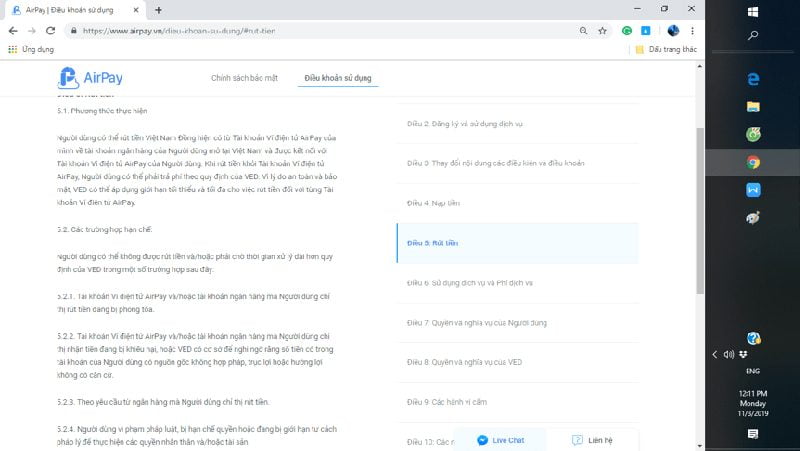Open the Windows notification center icon
Viewport: 800px width, 451px height.
[754, 434]
